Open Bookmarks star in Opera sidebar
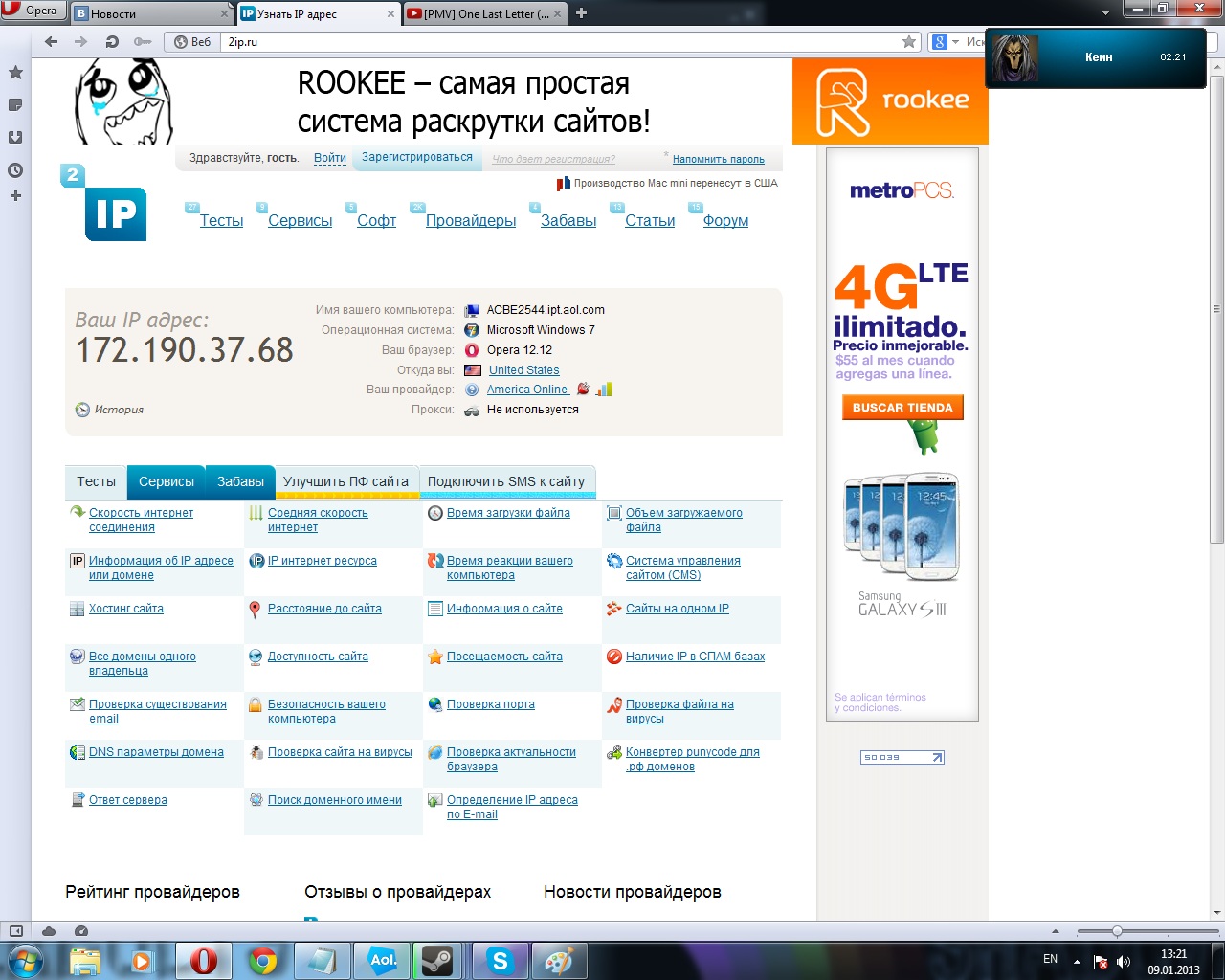The height and width of the screenshot is (980, 1225). click(15, 73)
